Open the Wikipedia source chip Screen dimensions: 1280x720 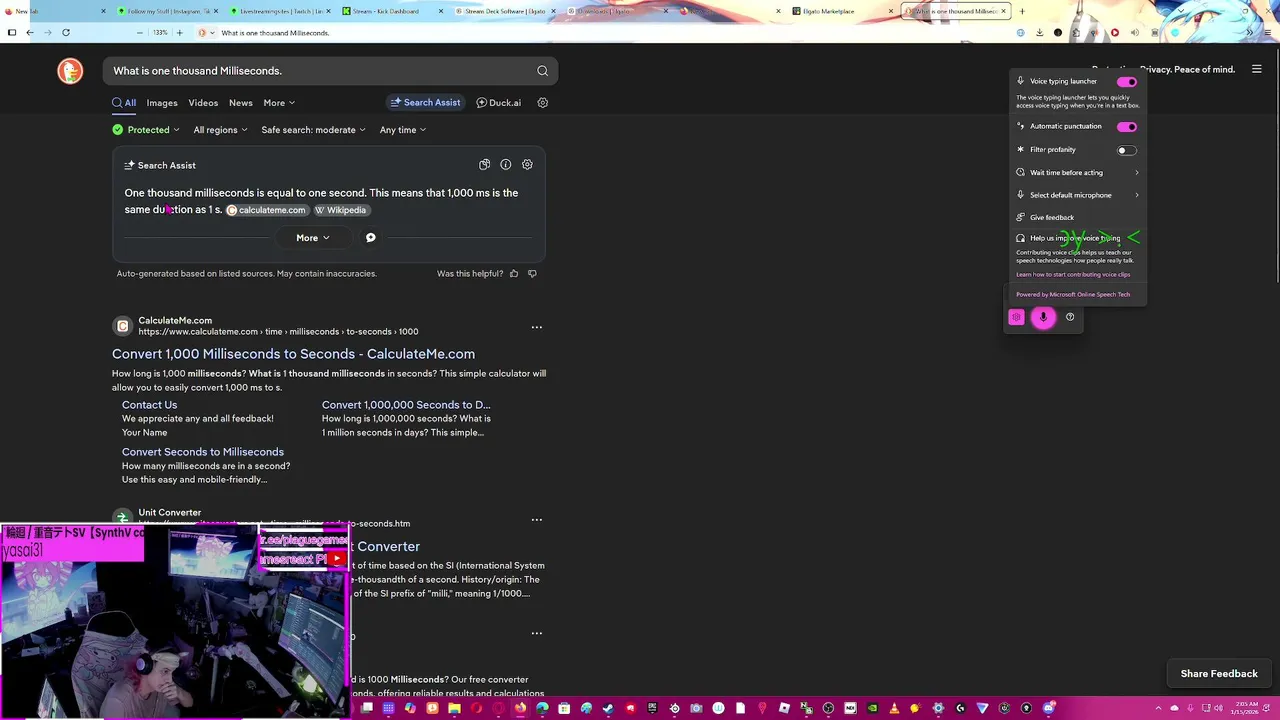pos(341,210)
